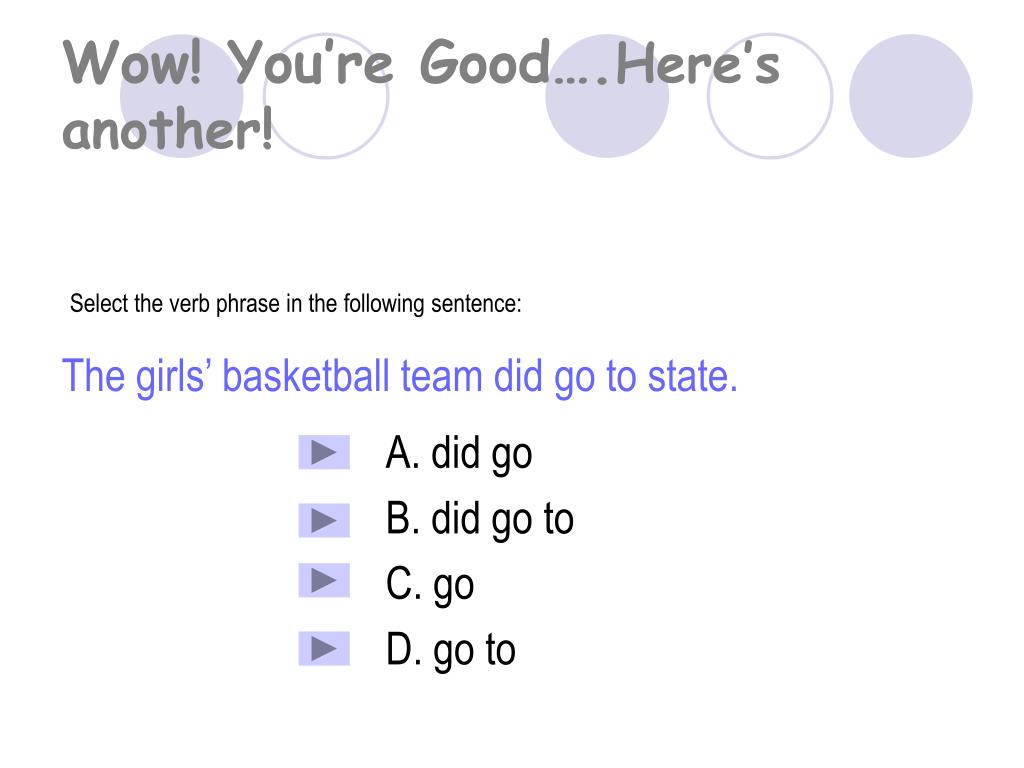Click the arrow button next to D. go to

(x=324, y=648)
